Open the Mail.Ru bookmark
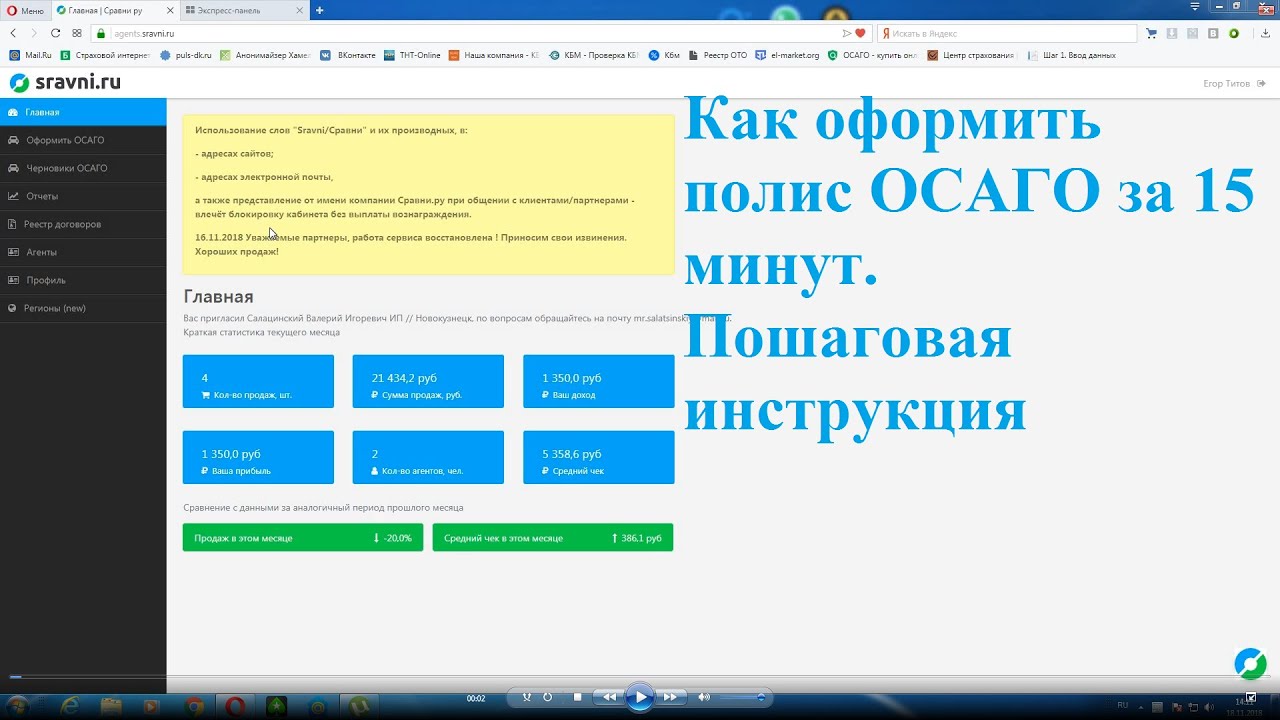1280x720 pixels. pyautogui.click(x=31, y=55)
